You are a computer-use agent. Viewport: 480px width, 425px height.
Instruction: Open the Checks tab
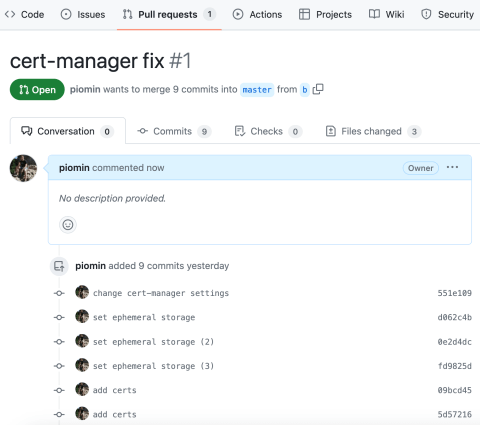tap(269, 131)
